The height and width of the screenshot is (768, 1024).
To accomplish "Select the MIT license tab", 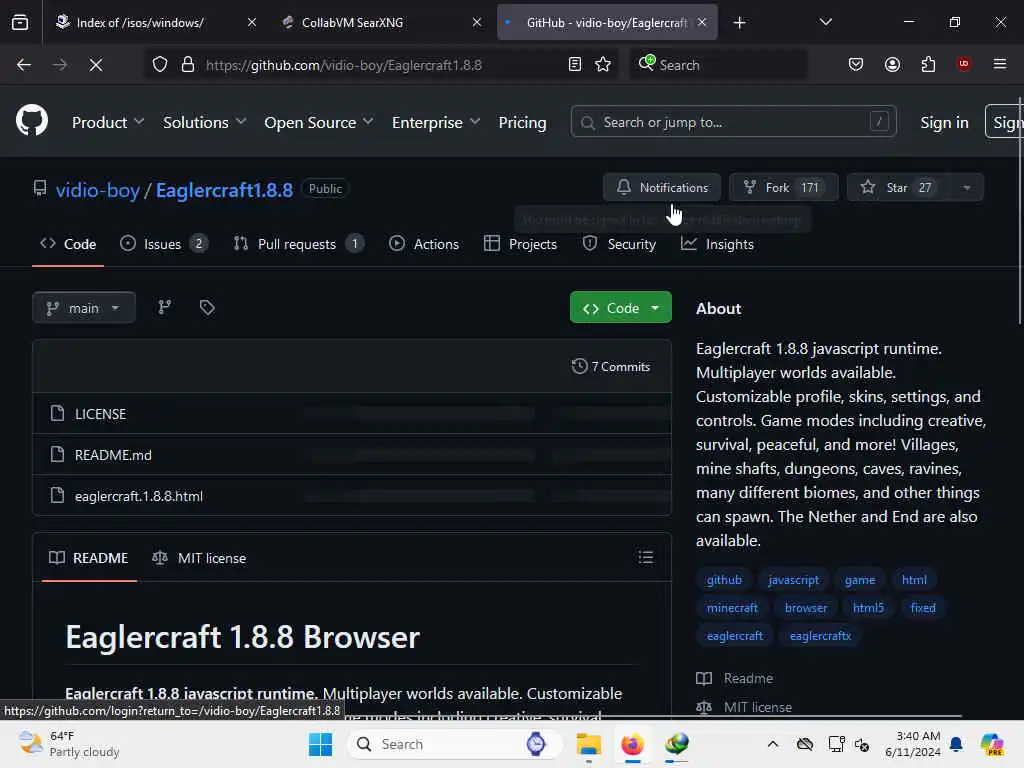I will coord(199,558).
